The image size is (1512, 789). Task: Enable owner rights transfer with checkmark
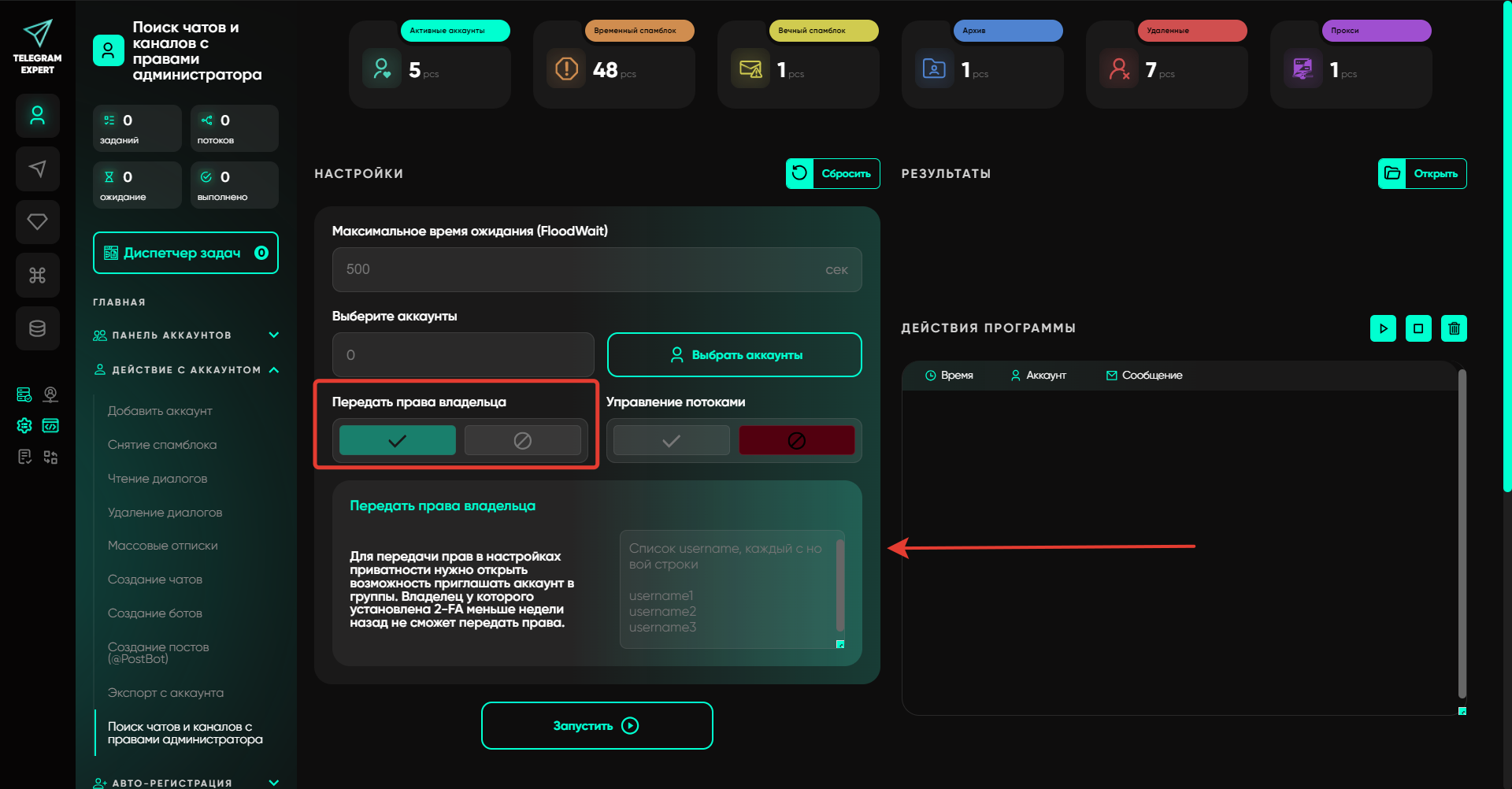tap(397, 440)
